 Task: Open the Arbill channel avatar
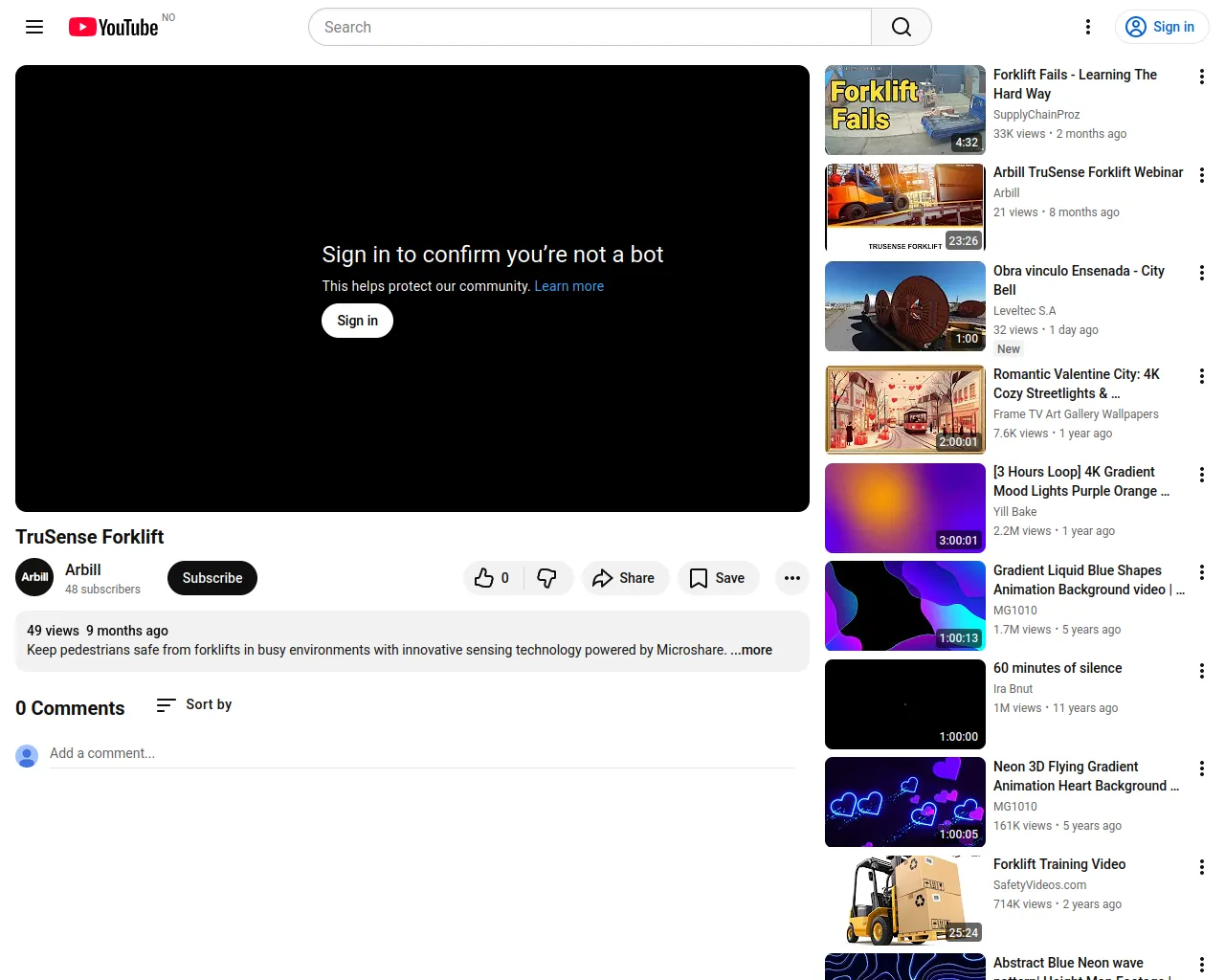point(34,577)
